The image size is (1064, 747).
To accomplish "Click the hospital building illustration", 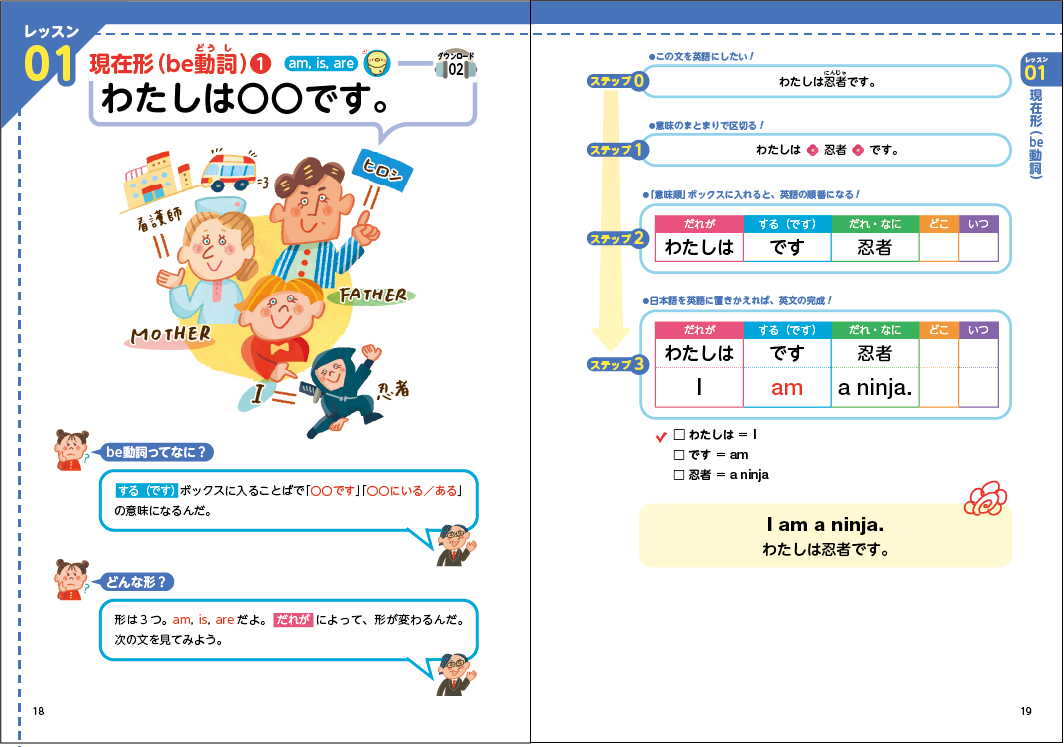I will point(158,178).
